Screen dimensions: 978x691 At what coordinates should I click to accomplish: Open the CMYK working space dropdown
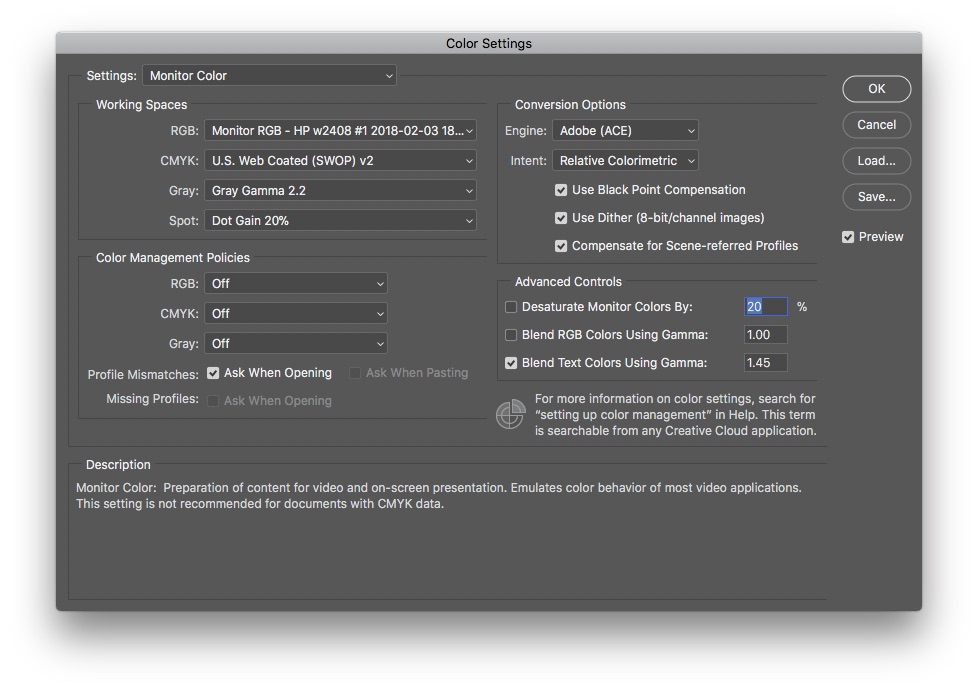340,161
